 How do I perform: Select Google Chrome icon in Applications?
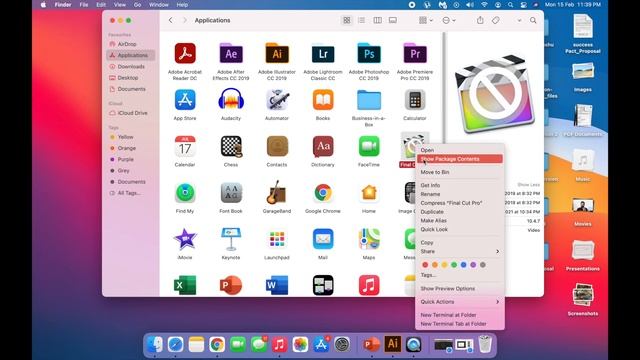coord(323,193)
